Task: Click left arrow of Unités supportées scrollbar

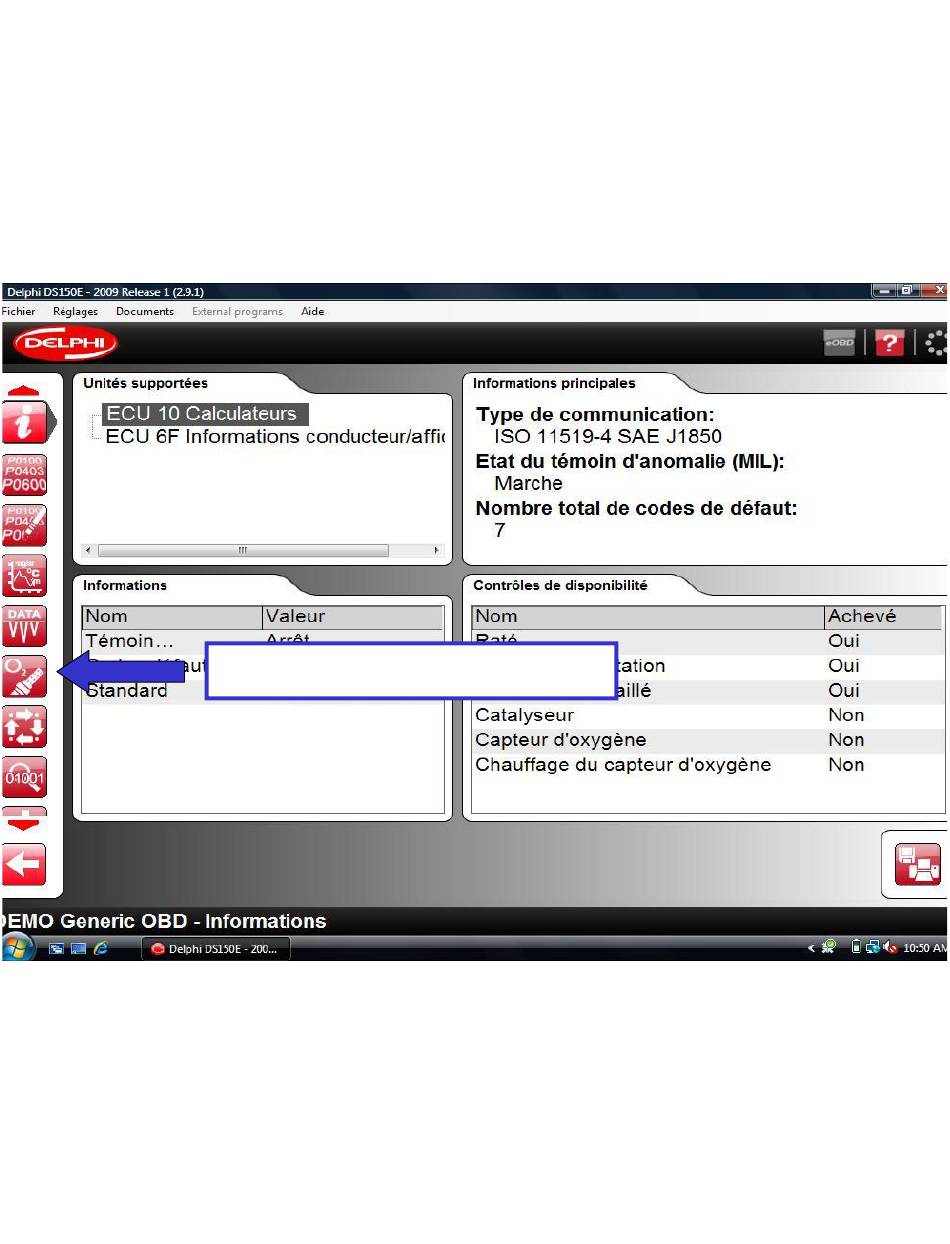Action: pos(89,550)
